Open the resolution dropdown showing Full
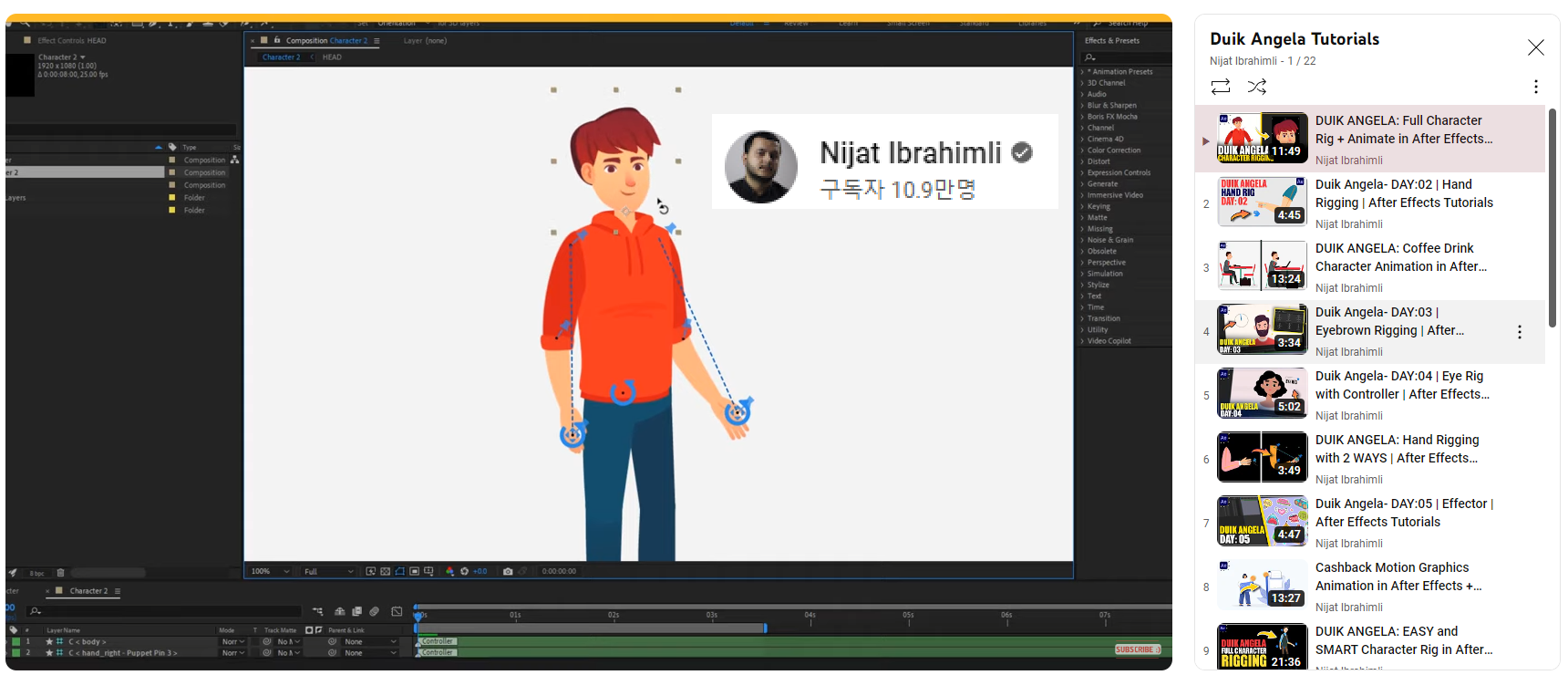Image resolution: width=1568 pixels, height=675 pixels. [328, 572]
